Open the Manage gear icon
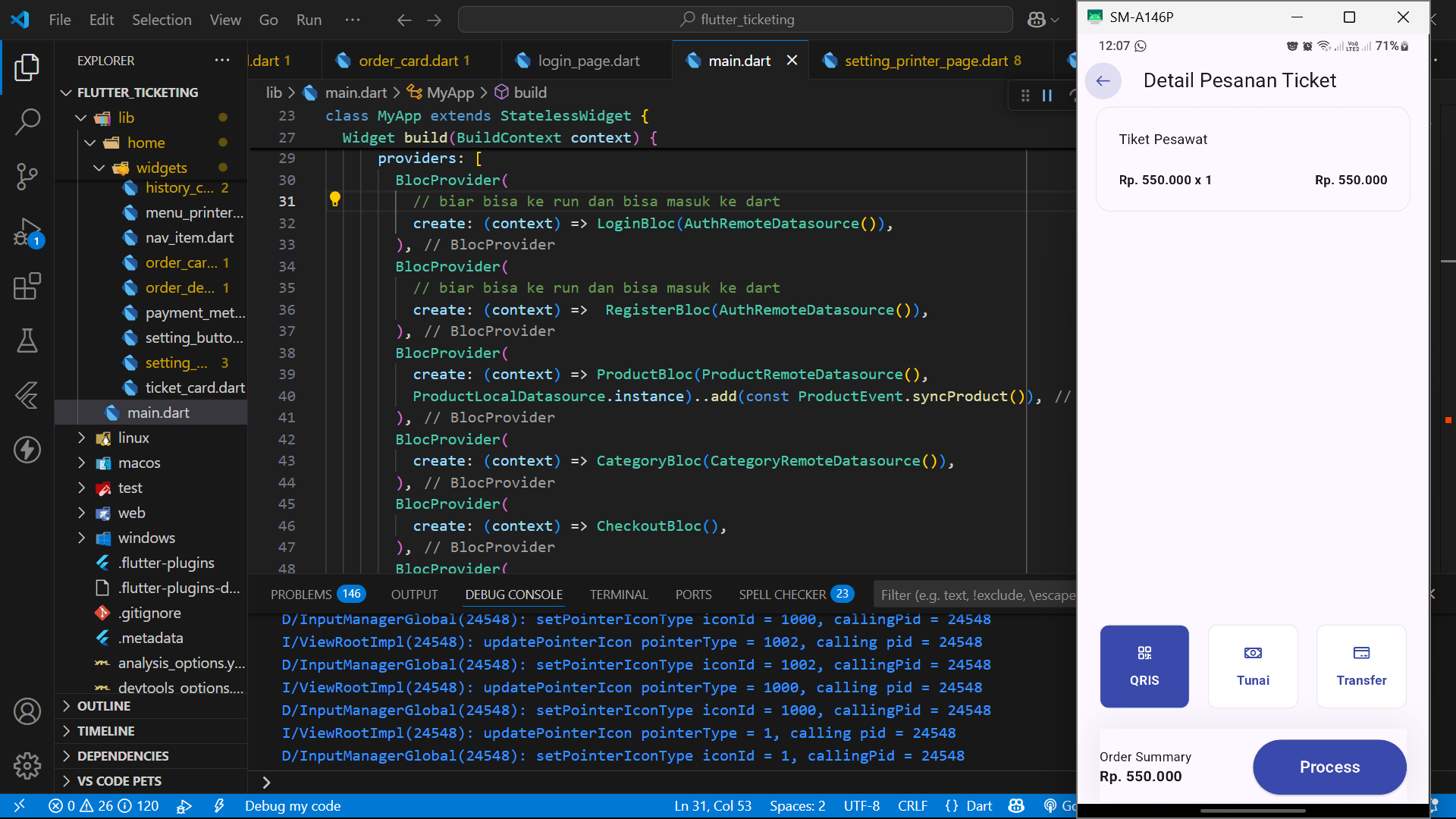1456x819 pixels. coord(27,766)
